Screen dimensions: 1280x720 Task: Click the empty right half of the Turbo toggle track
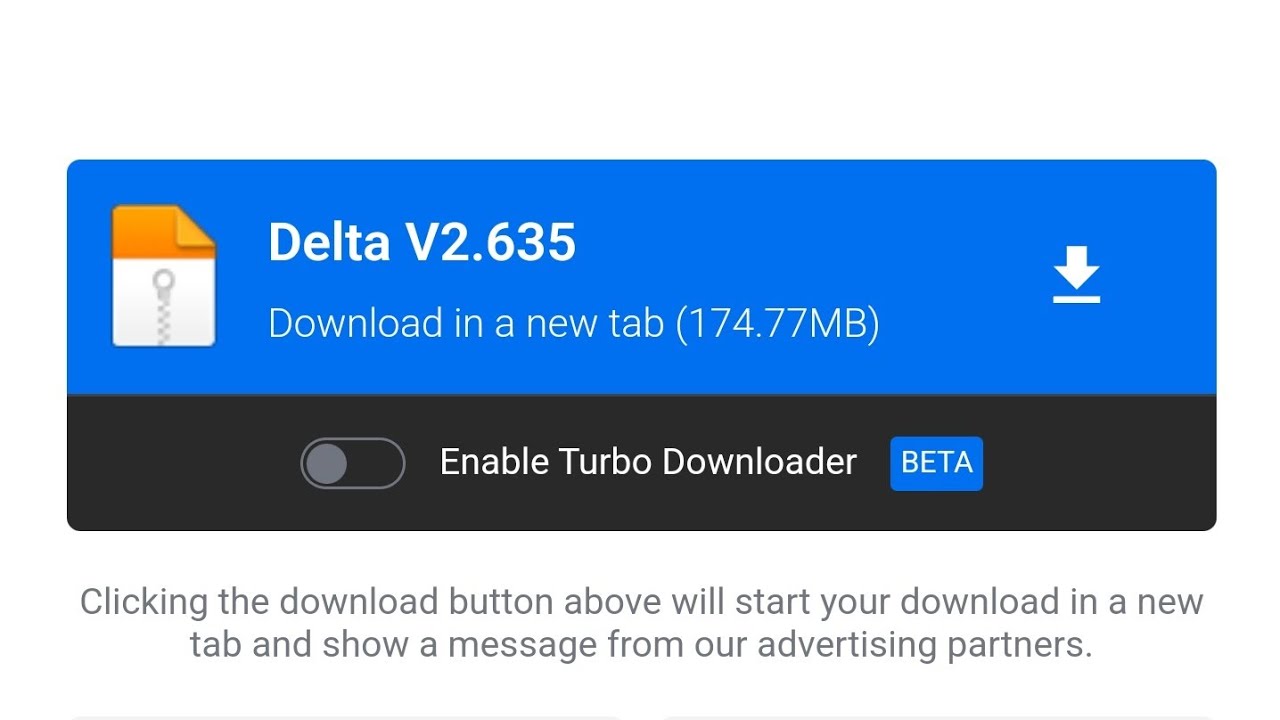click(x=377, y=463)
